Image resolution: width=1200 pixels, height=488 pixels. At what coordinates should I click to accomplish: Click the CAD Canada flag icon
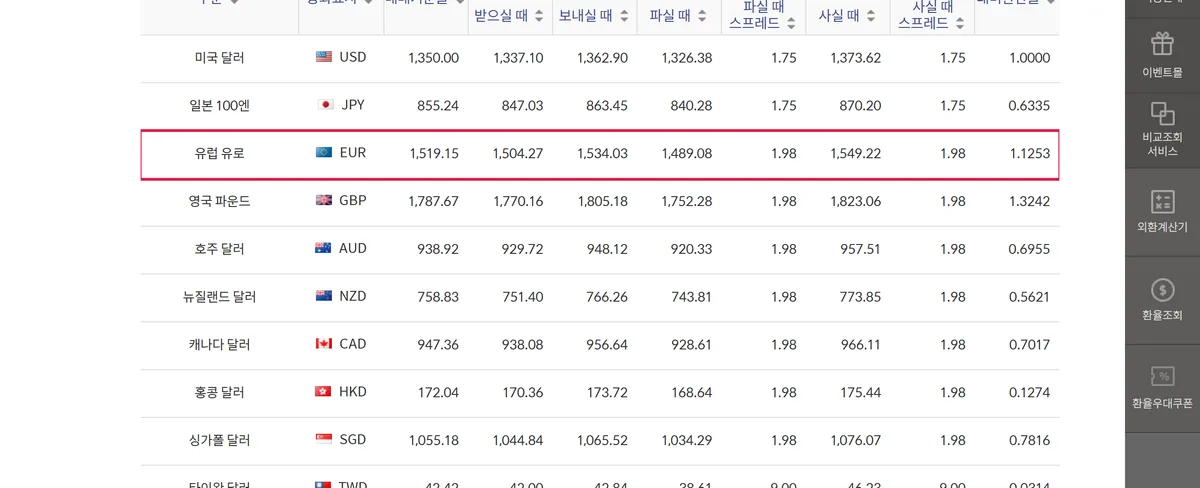[x=324, y=344]
